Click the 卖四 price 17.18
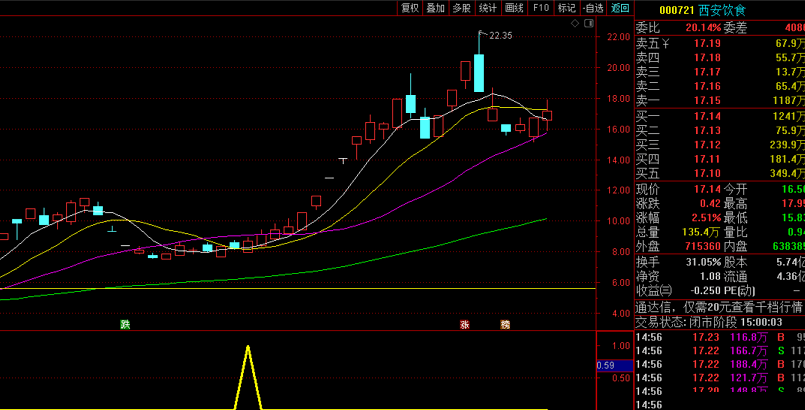The width and height of the screenshot is (805, 410). coord(707,57)
